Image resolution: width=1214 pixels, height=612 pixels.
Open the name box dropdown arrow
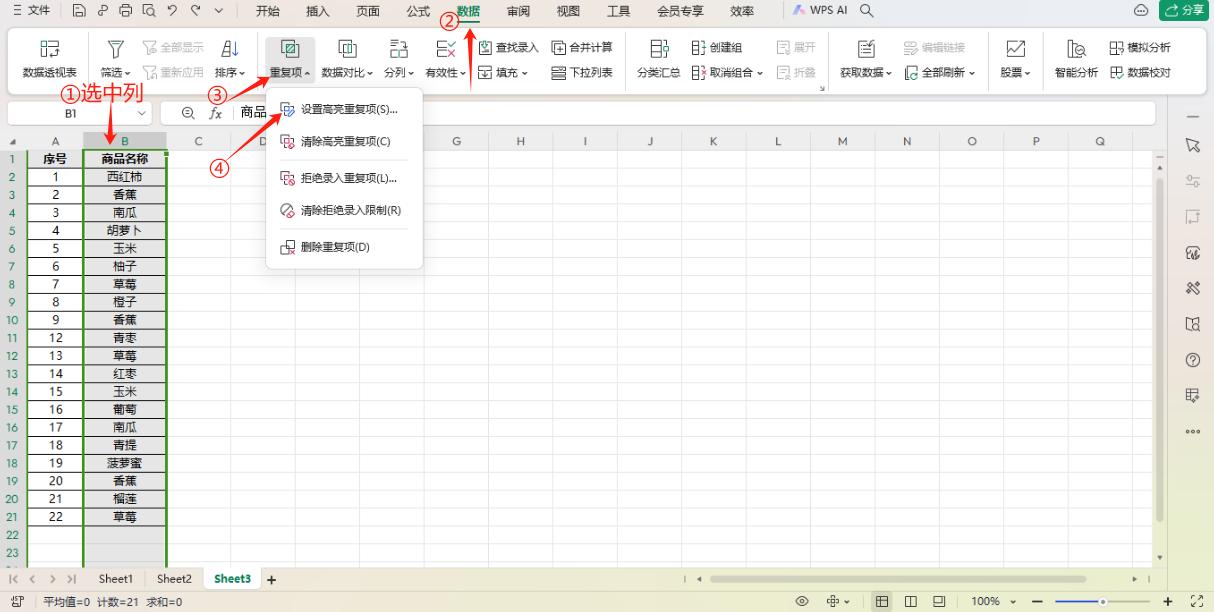(x=141, y=113)
